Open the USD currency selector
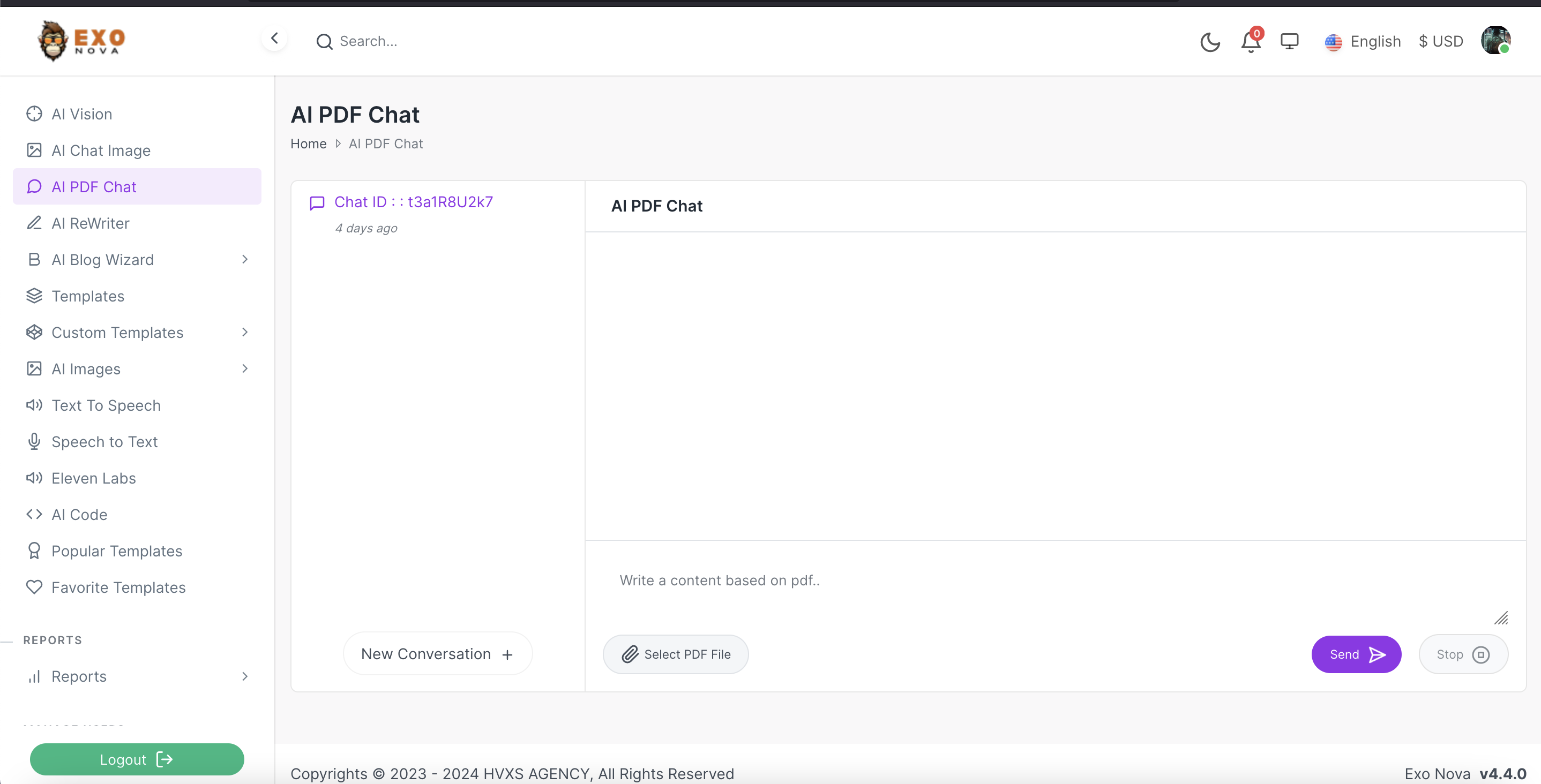Viewport: 1541px width, 784px height. click(1440, 42)
